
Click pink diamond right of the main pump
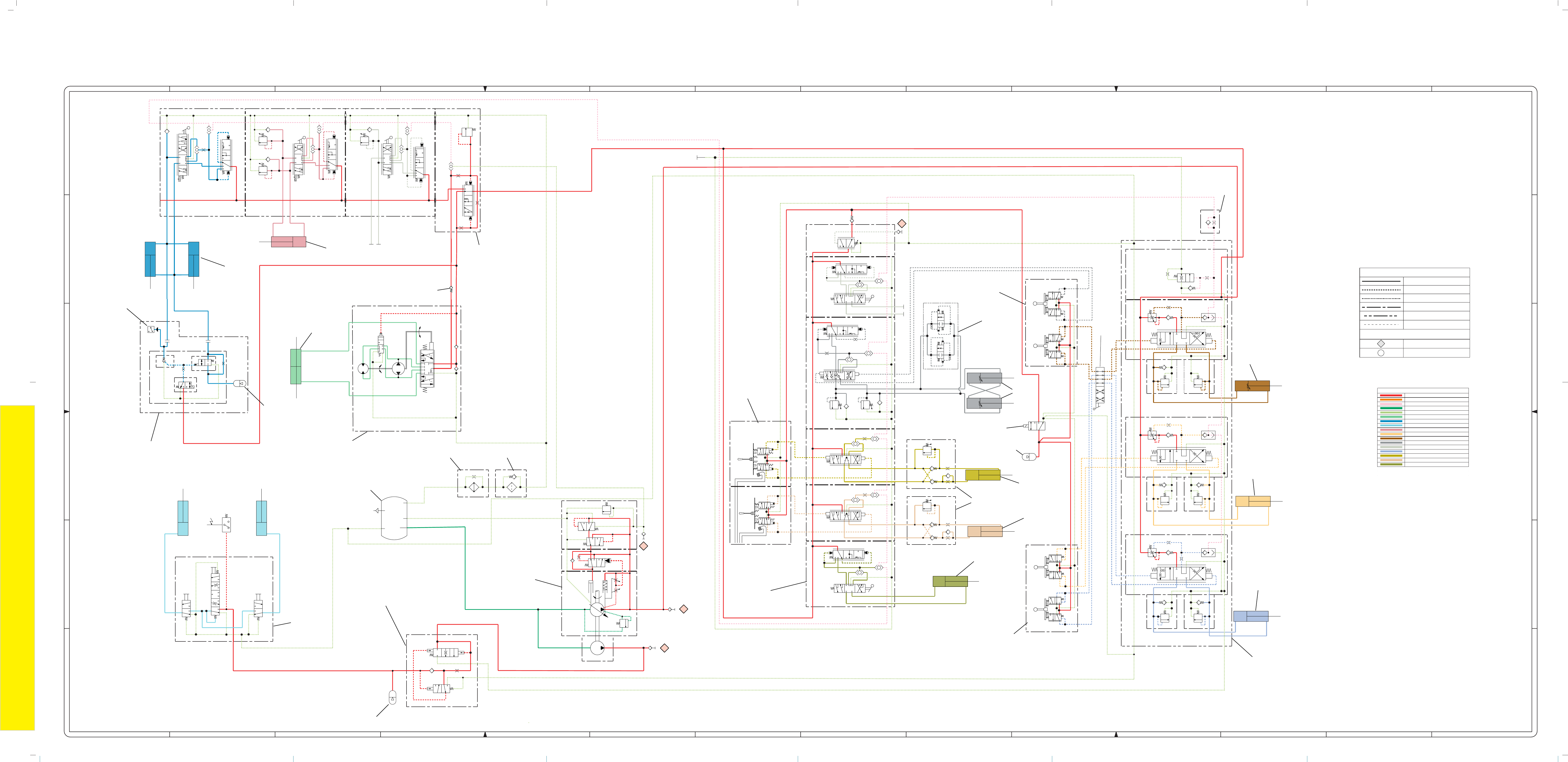click(684, 609)
